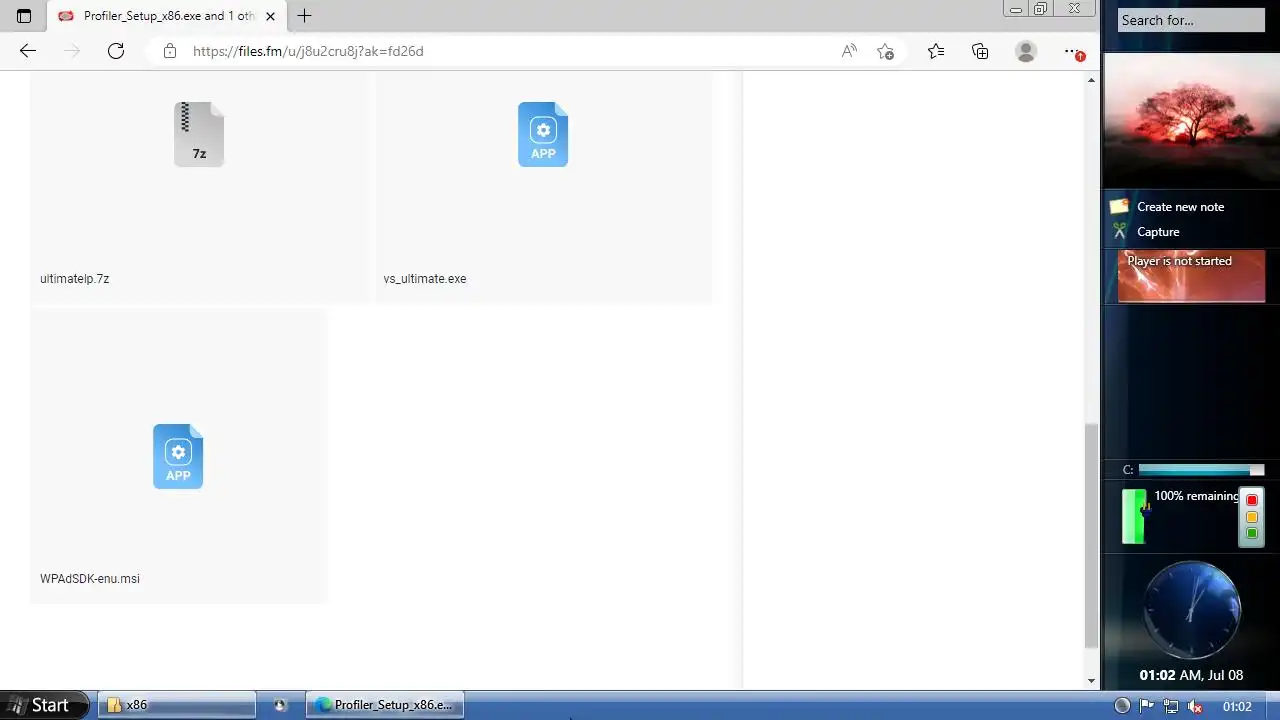
Task: Restore down the Edge browser window
Action: pyautogui.click(x=1041, y=9)
